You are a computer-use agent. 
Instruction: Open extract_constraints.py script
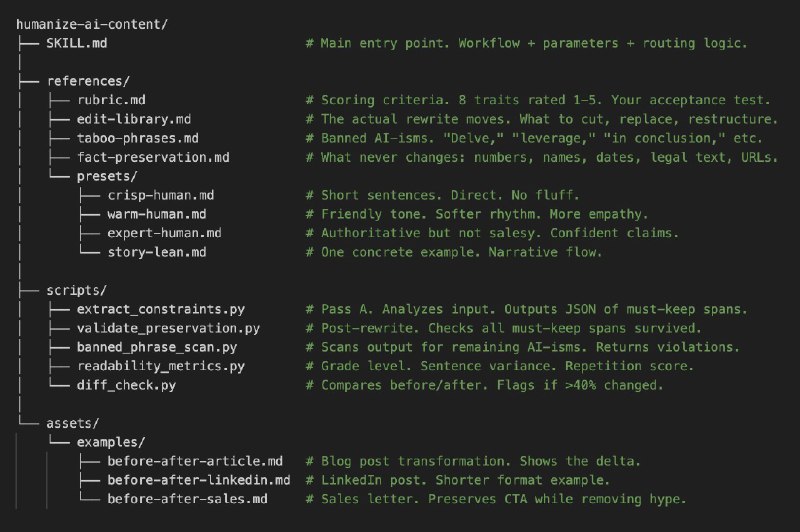coord(160,309)
